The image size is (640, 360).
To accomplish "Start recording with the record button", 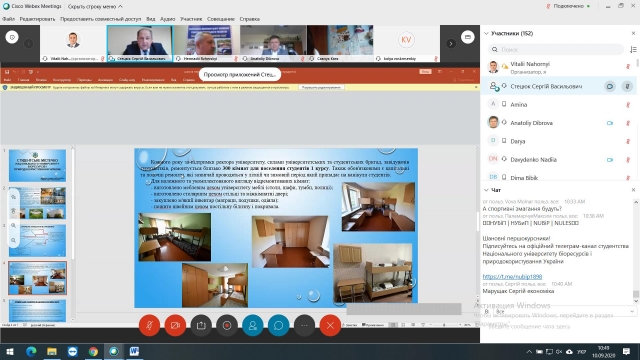I will [x=227, y=325].
